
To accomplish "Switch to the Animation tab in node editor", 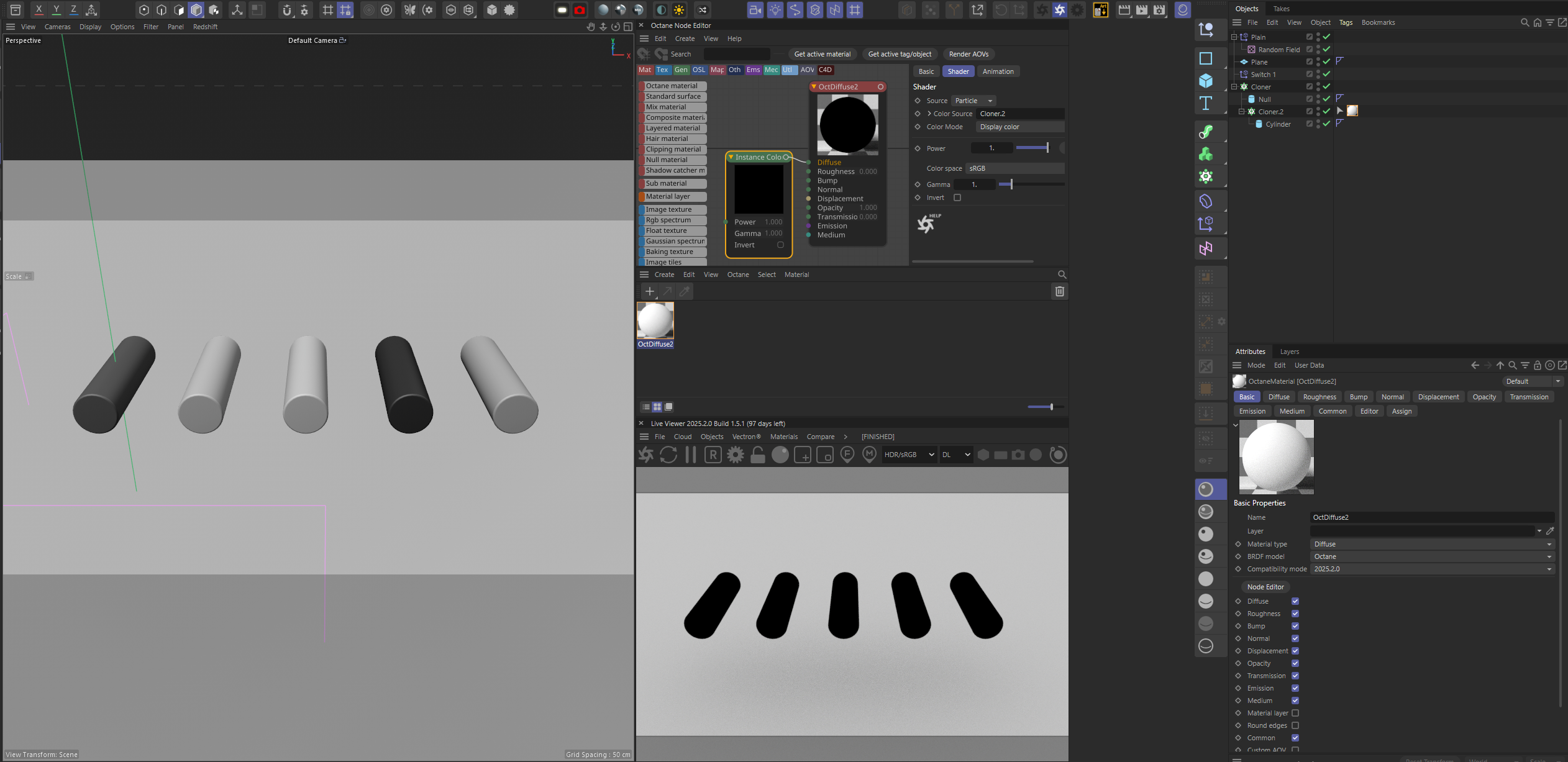I will coord(998,71).
